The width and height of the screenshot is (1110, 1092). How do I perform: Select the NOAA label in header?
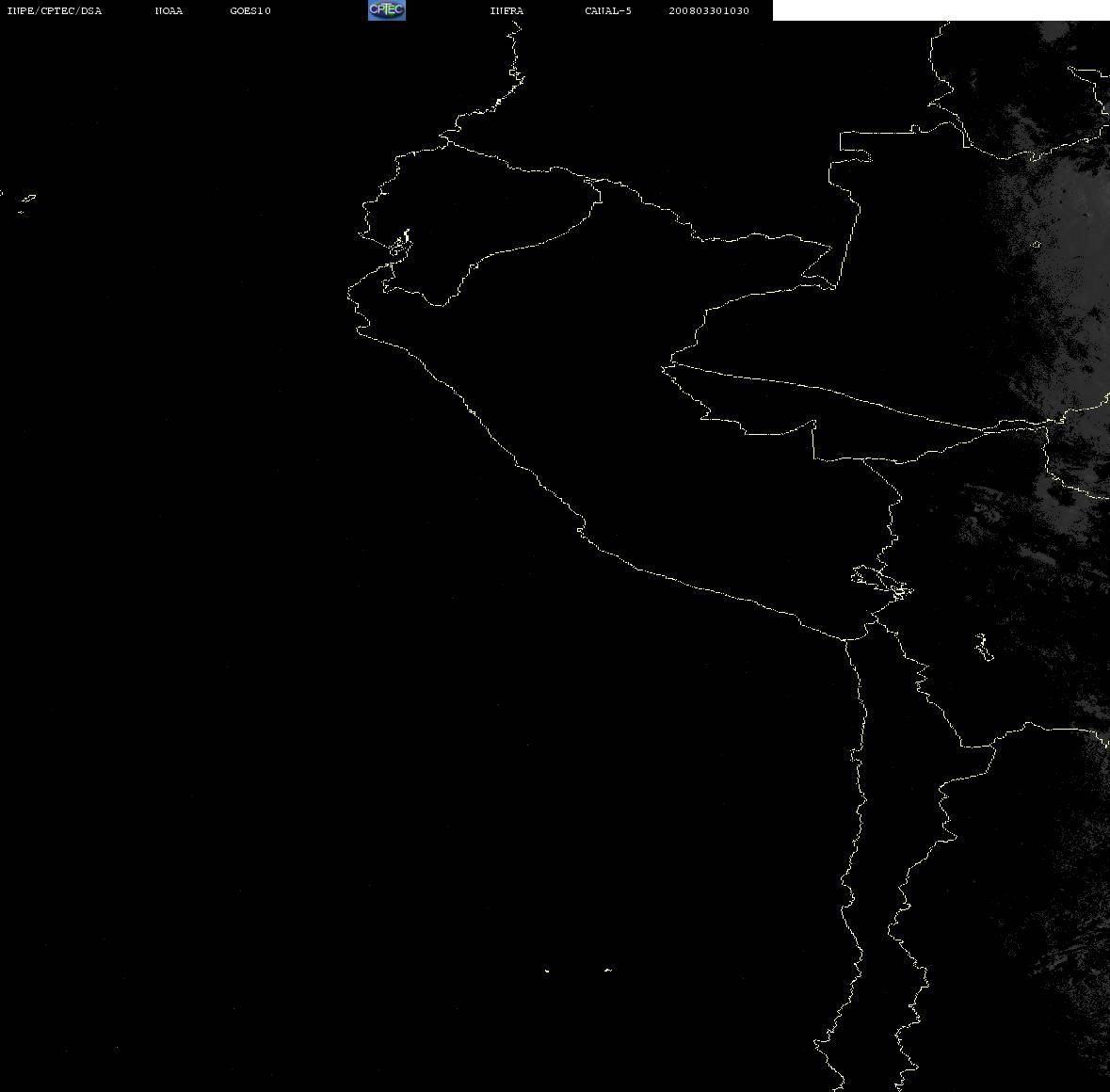click(169, 10)
